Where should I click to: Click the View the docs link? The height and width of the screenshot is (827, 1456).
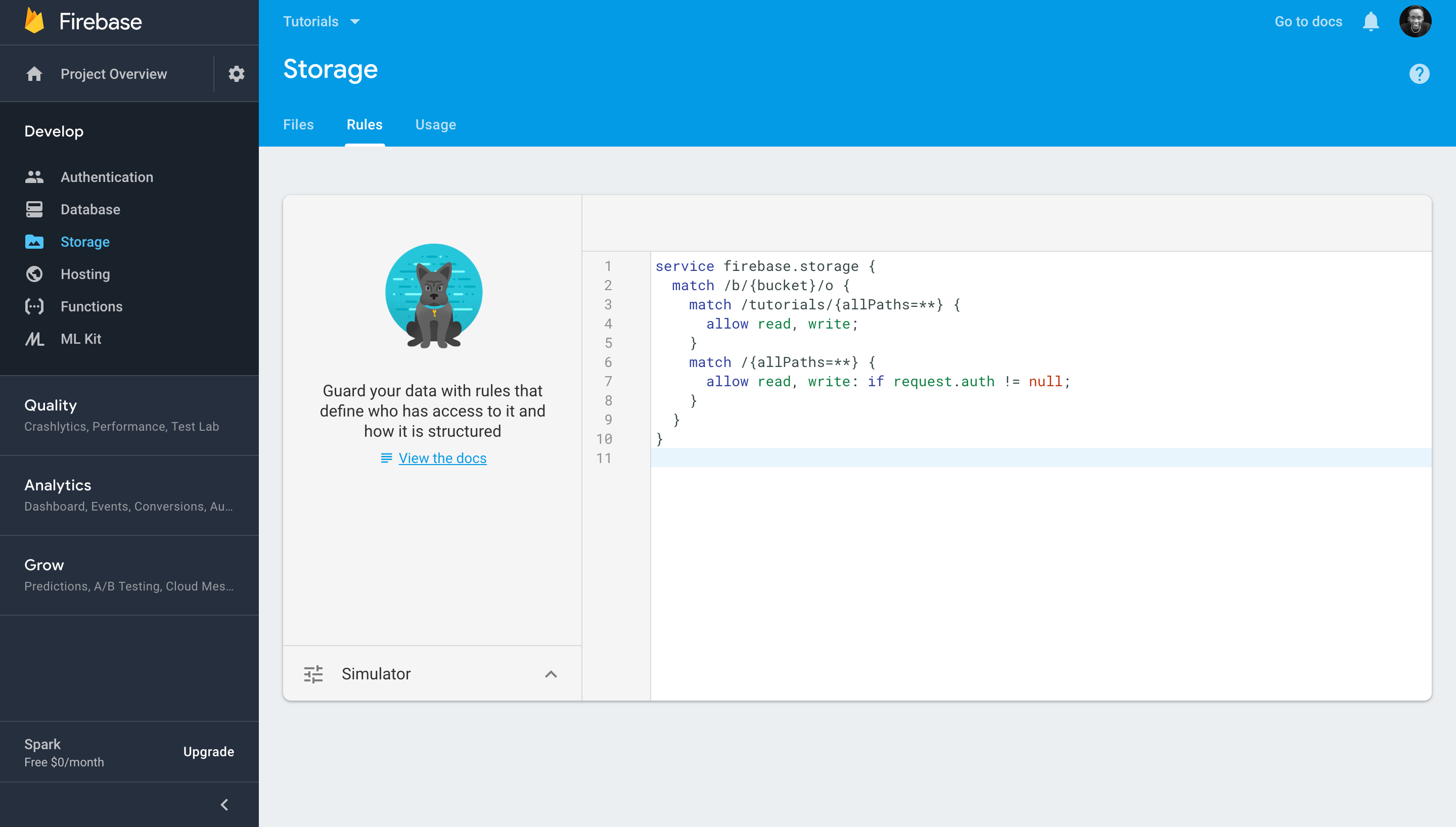coord(442,458)
